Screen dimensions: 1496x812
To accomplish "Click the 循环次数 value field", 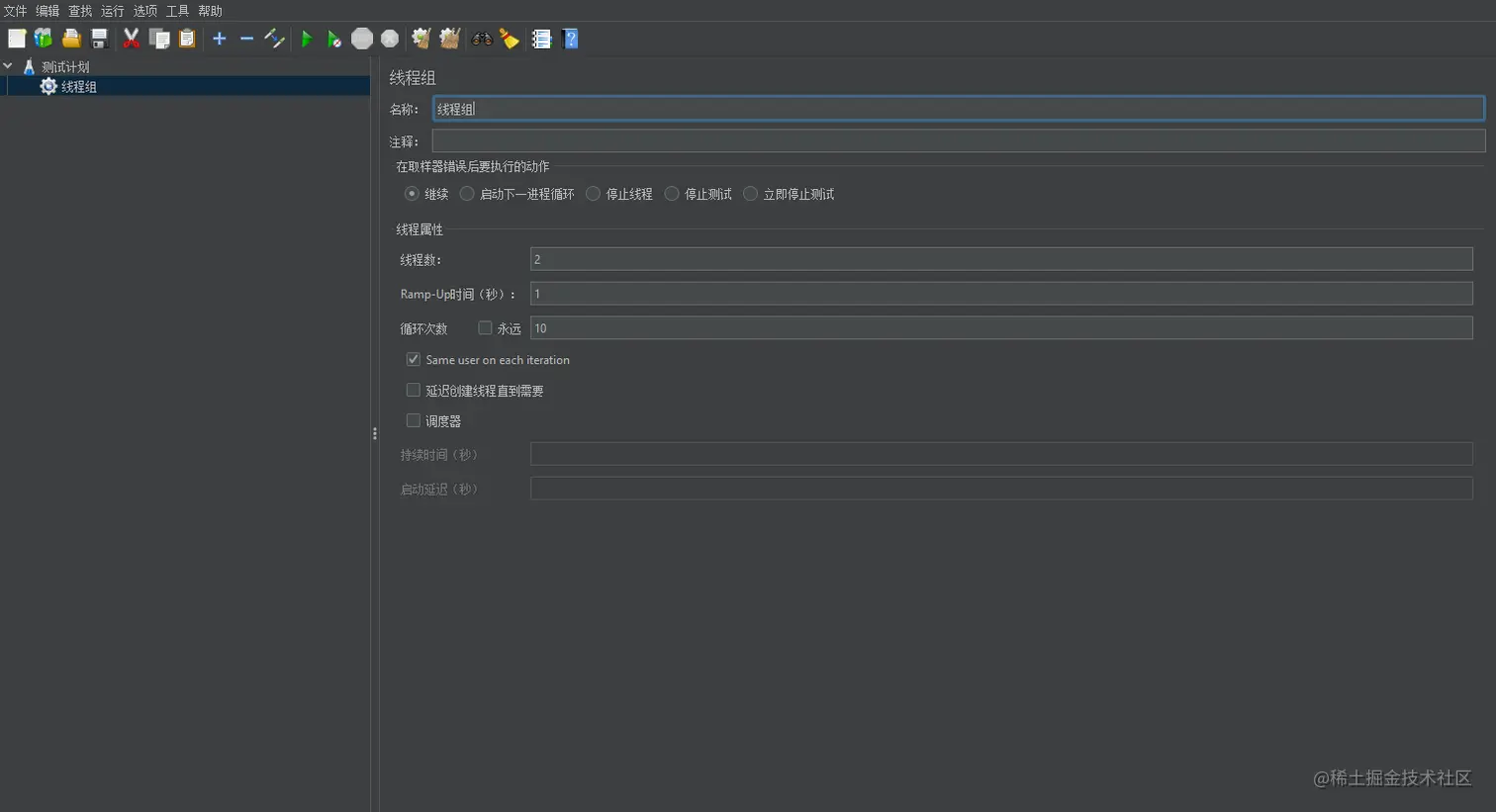I will [x=1001, y=327].
